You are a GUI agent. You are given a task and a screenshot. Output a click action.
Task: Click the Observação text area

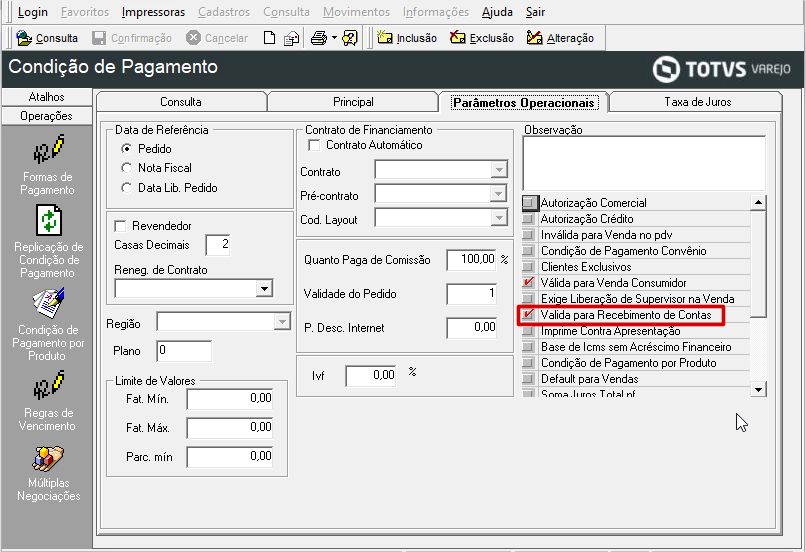(x=644, y=163)
